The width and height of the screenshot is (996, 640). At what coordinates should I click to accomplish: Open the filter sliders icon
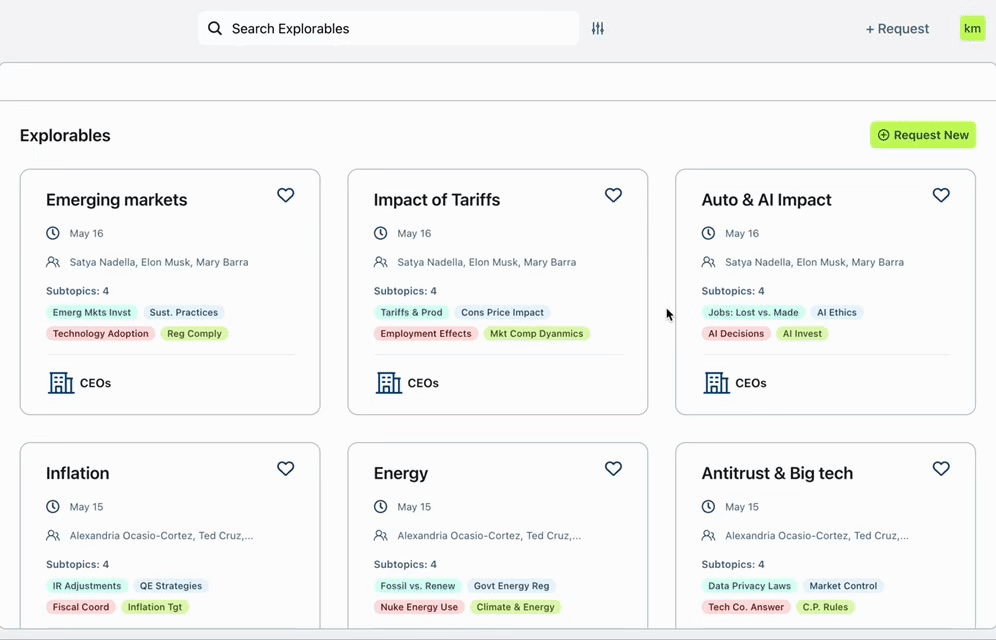coord(598,29)
